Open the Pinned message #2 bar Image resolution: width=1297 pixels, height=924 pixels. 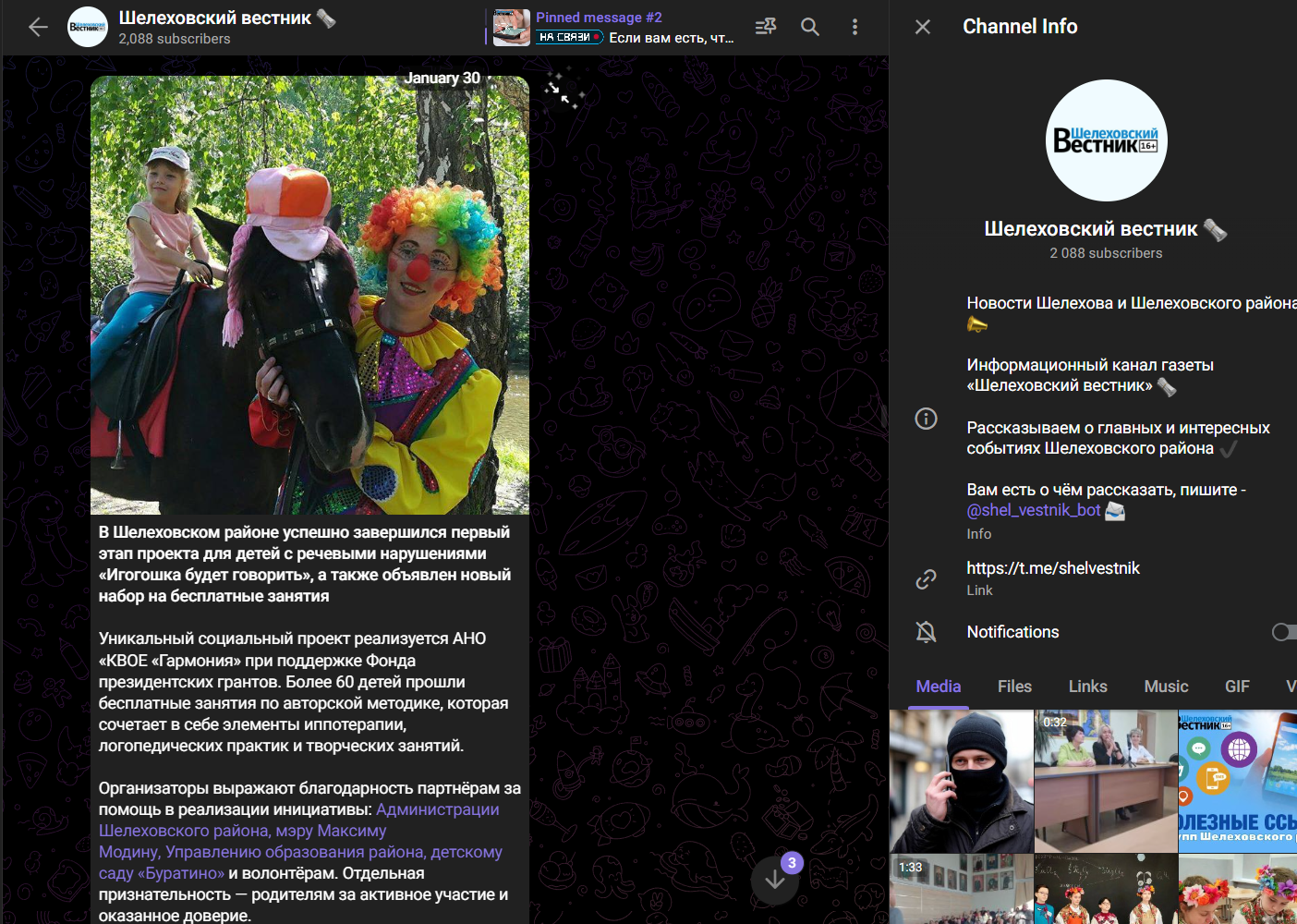pyautogui.click(x=611, y=28)
